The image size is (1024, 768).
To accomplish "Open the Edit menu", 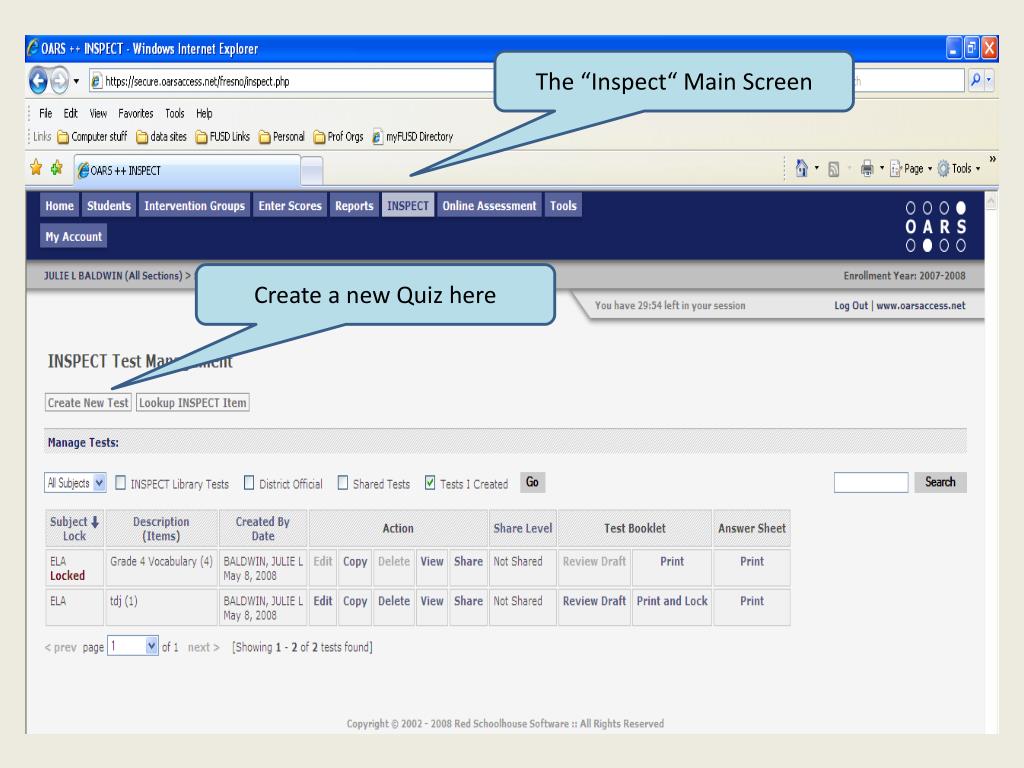I will point(71,113).
